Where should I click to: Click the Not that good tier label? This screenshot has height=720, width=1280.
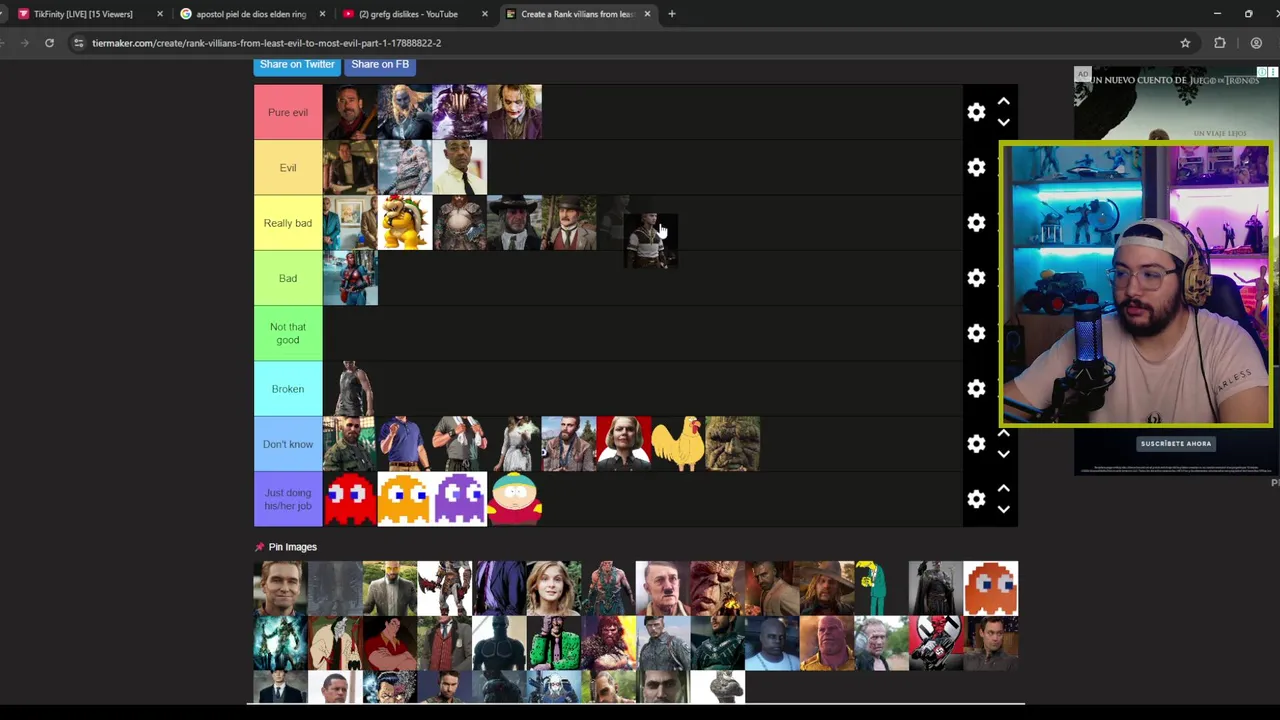tap(288, 333)
